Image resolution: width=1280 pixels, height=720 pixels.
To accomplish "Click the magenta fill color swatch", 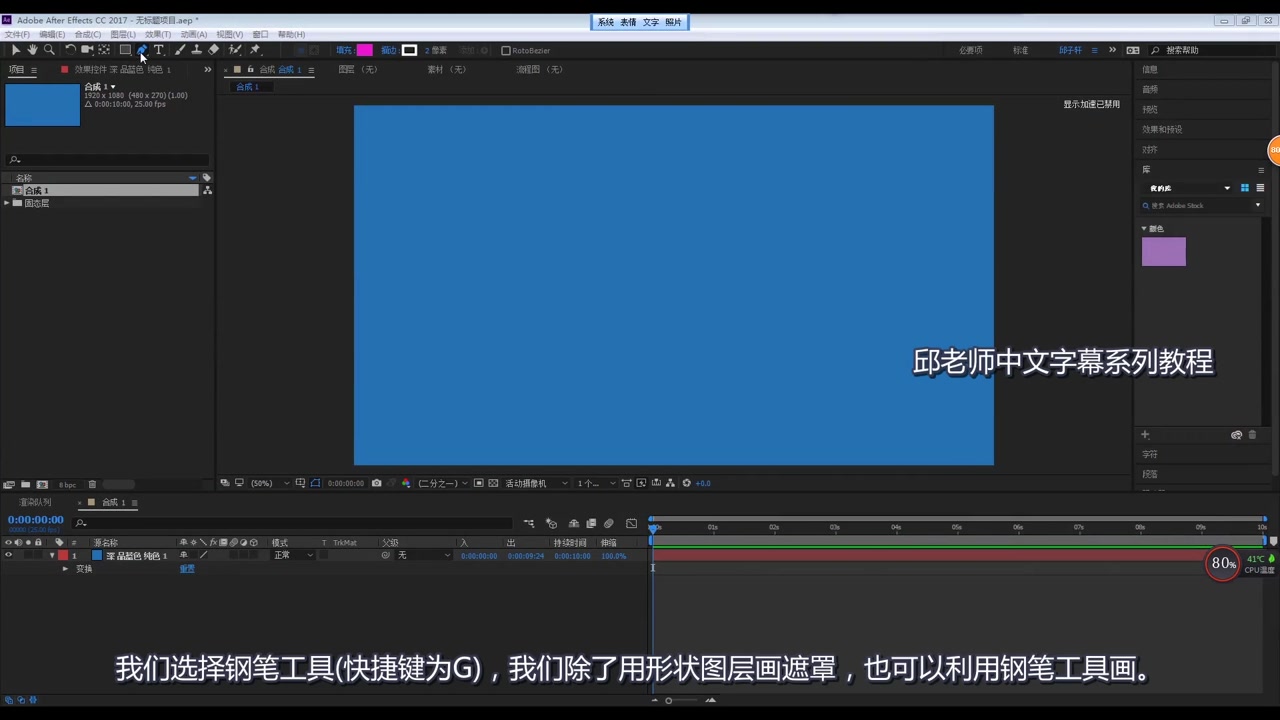I will pos(364,50).
